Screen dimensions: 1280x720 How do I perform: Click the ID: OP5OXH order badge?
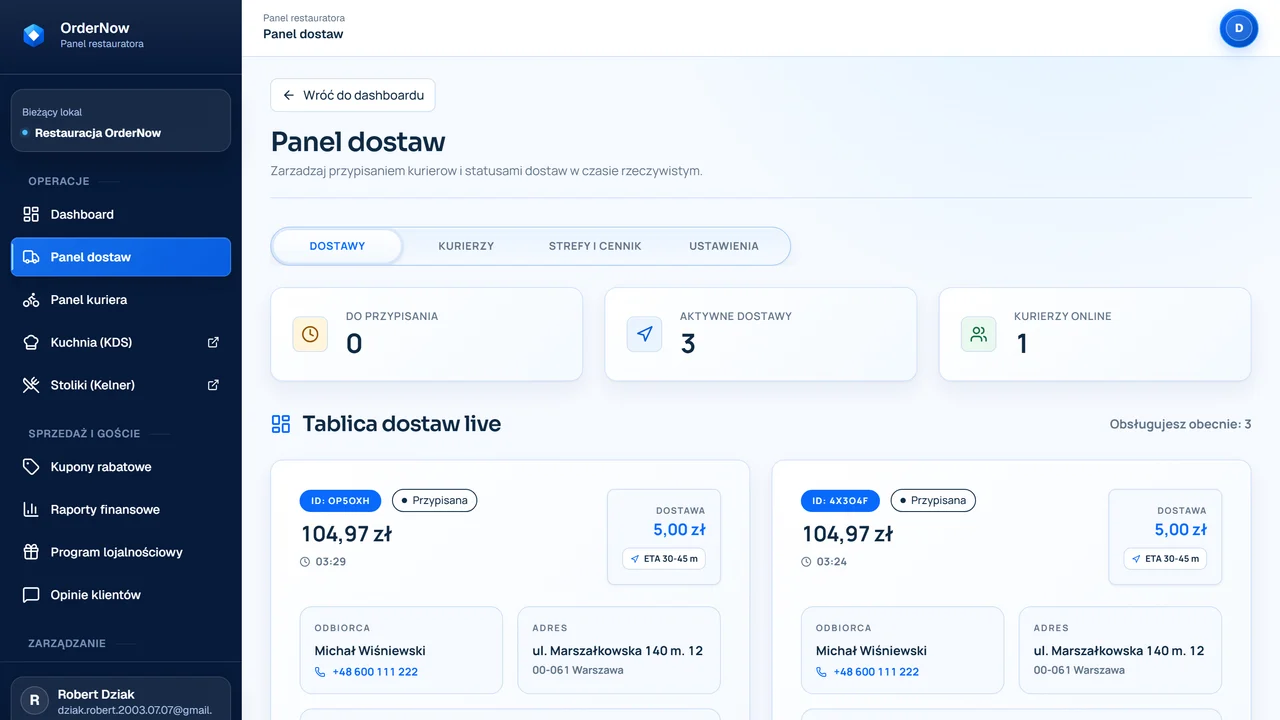tap(340, 500)
